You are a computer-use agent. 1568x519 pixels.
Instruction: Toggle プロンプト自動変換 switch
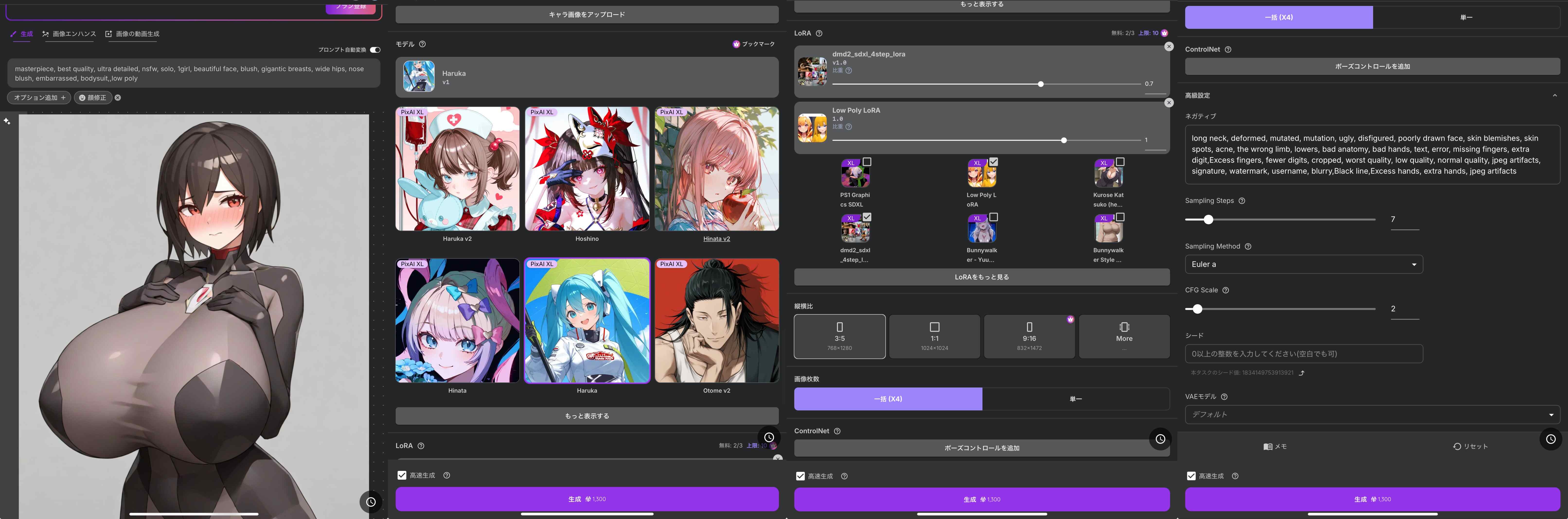point(375,50)
